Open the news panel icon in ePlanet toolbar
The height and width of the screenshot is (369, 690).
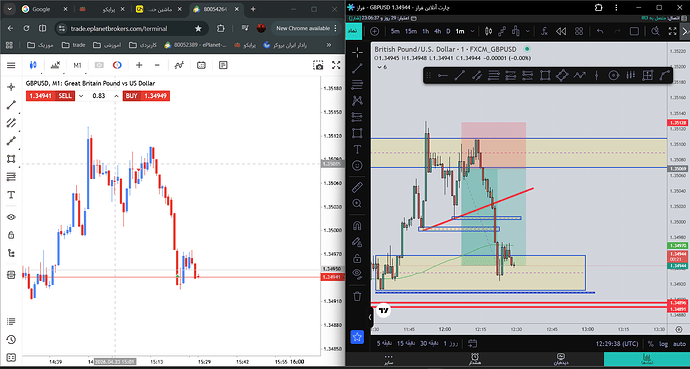click(x=223, y=65)
